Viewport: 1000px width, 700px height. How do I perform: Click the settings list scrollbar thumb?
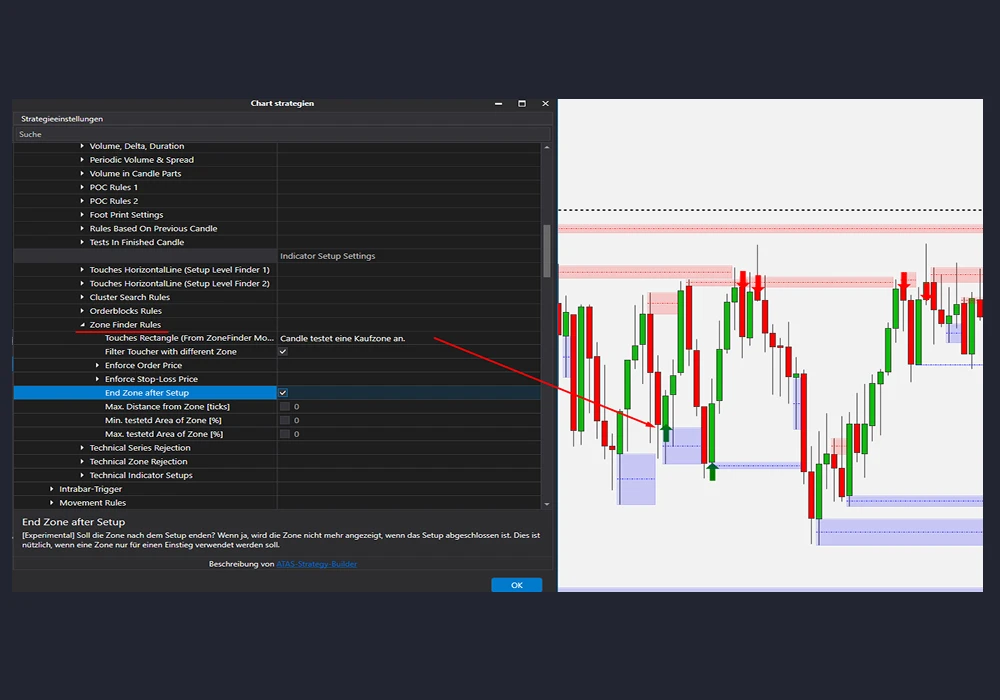click(x=547, y=251)
